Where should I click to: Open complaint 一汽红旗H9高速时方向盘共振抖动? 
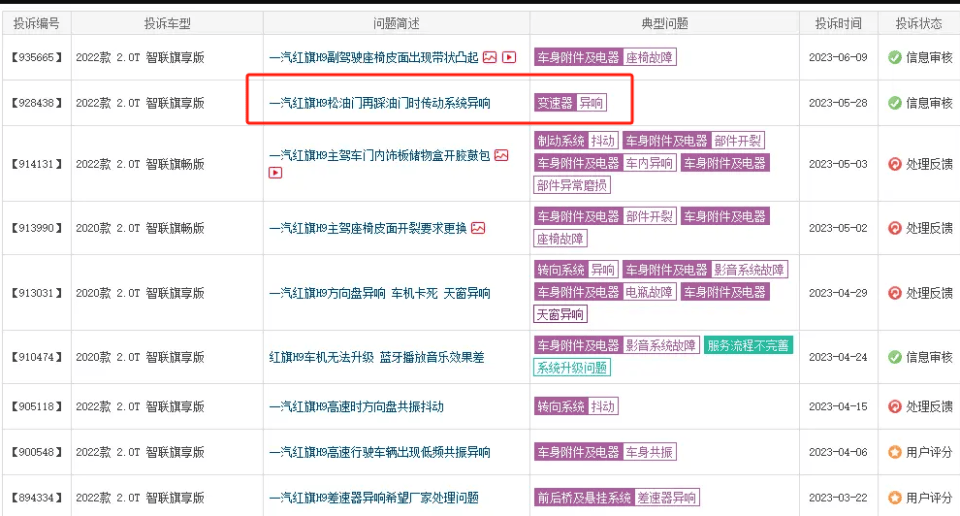(x=356, y=407)
